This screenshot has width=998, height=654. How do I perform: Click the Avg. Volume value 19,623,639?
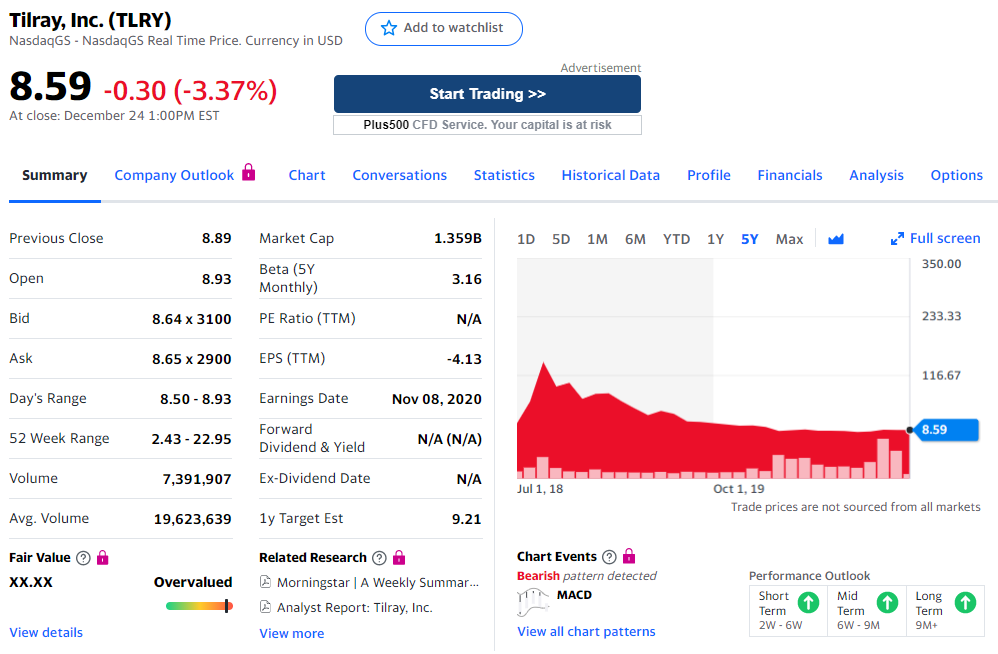pos(192,519)
